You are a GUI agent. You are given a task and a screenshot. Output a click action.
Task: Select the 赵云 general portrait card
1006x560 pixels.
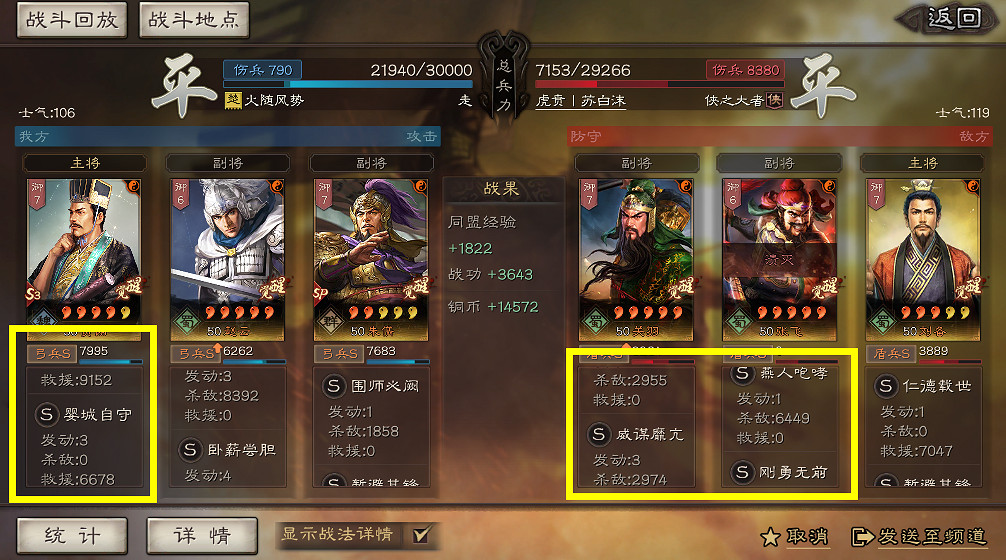click(227, 260)
